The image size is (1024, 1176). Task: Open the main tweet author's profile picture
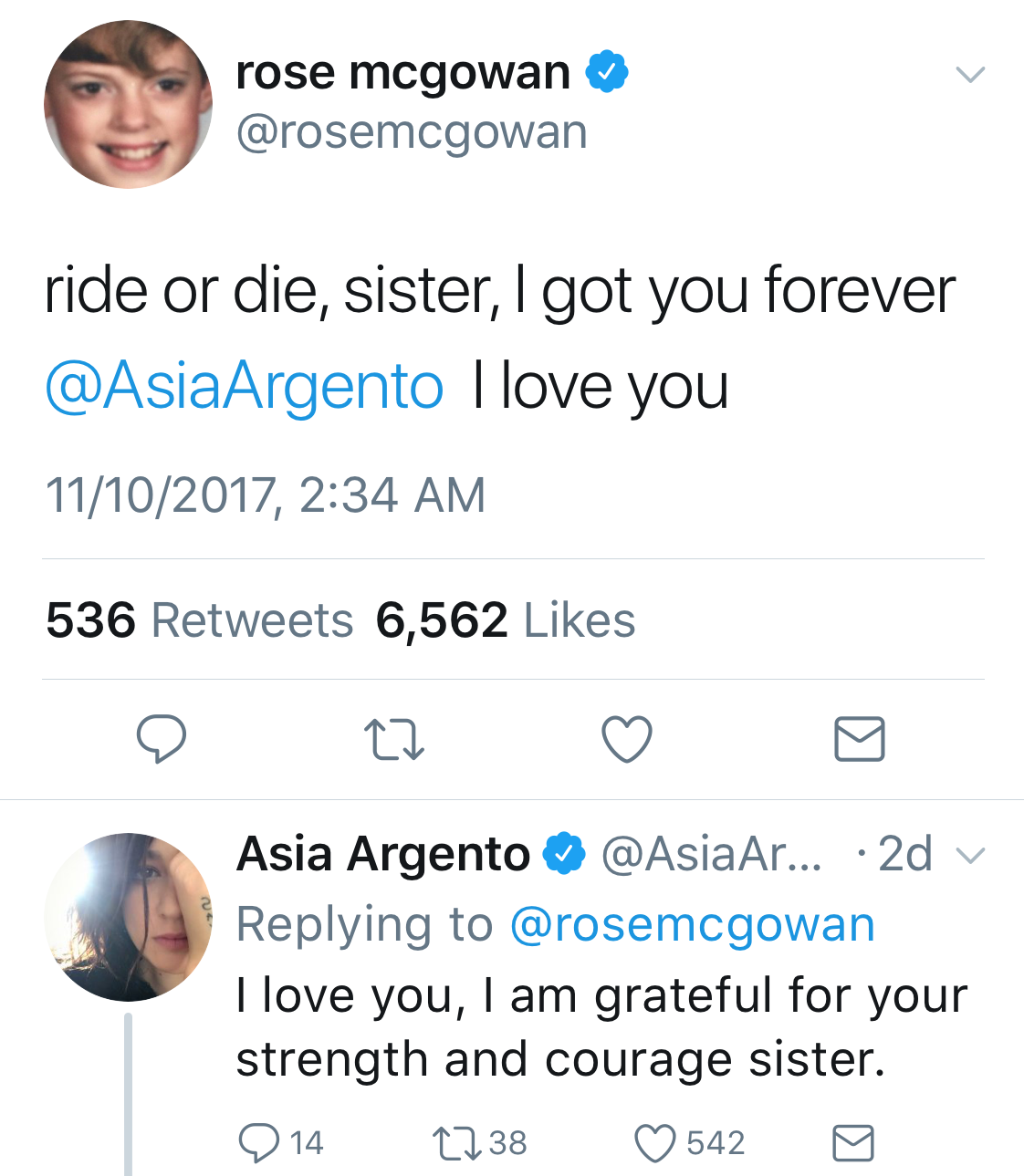(x=128, y=104)
